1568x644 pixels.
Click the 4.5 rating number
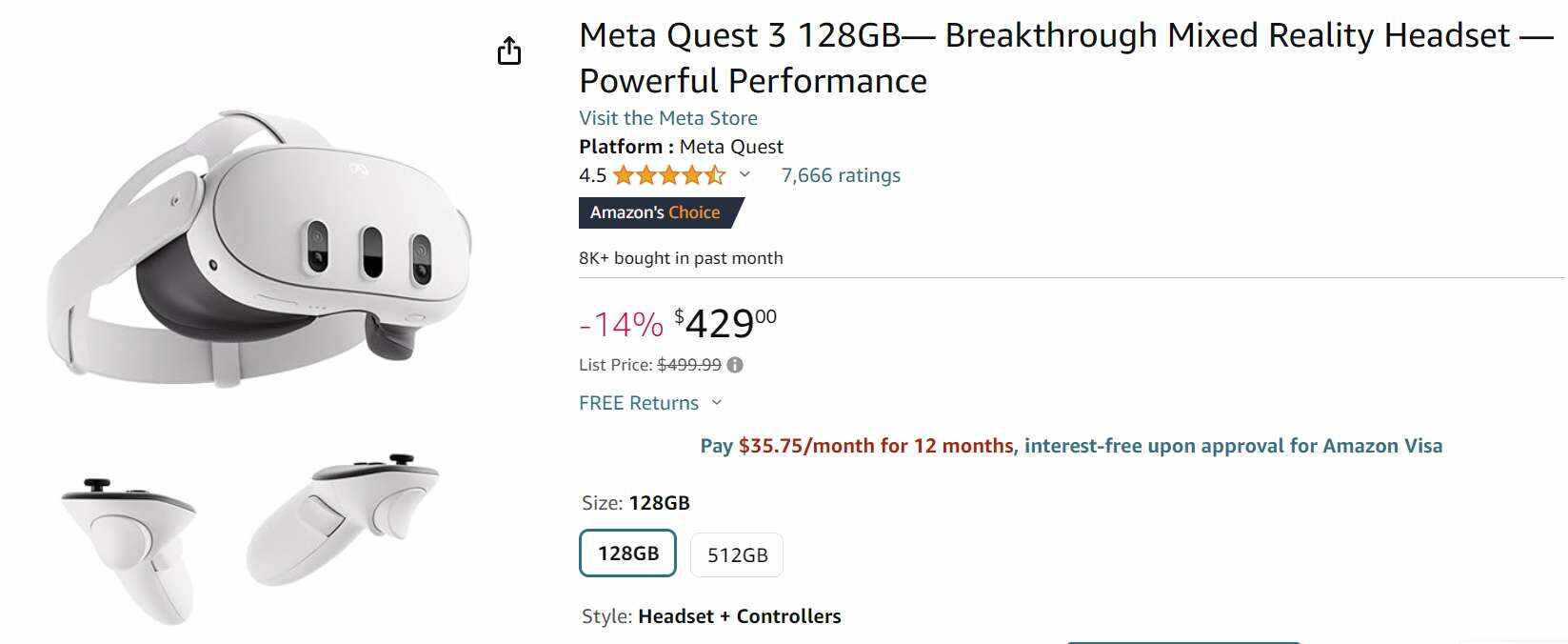592,175
